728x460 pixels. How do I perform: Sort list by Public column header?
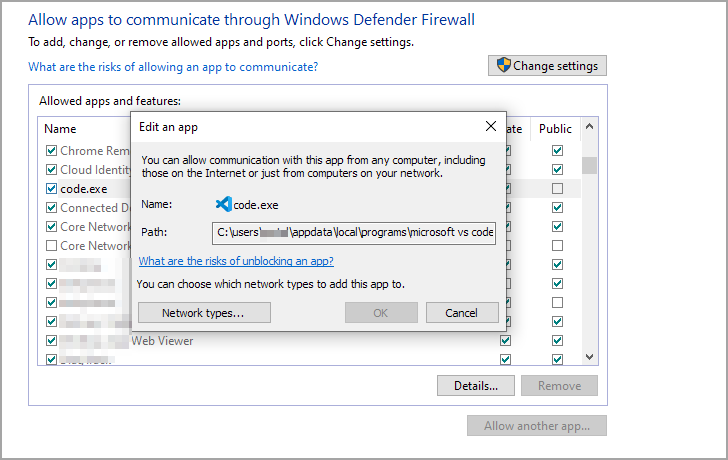[555, 129]
